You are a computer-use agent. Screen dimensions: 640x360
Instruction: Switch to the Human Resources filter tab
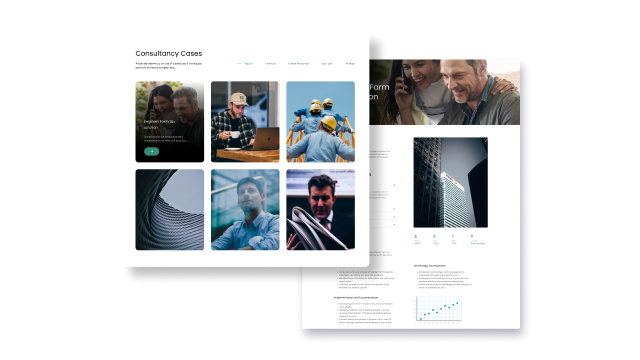click(x=298, y=64)
